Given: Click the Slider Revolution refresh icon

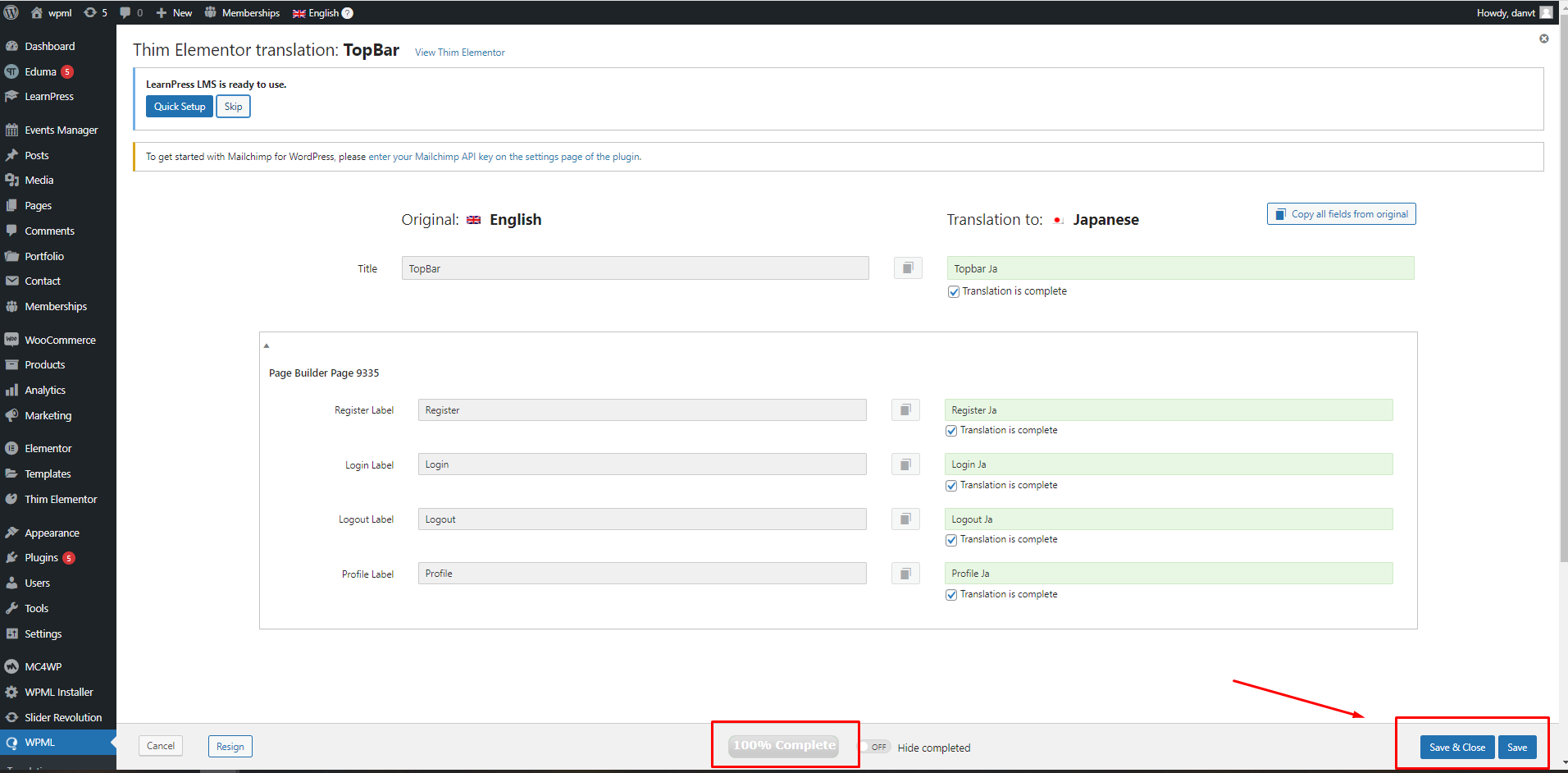Looking at the screenshot, I should (x=11, y=717).
